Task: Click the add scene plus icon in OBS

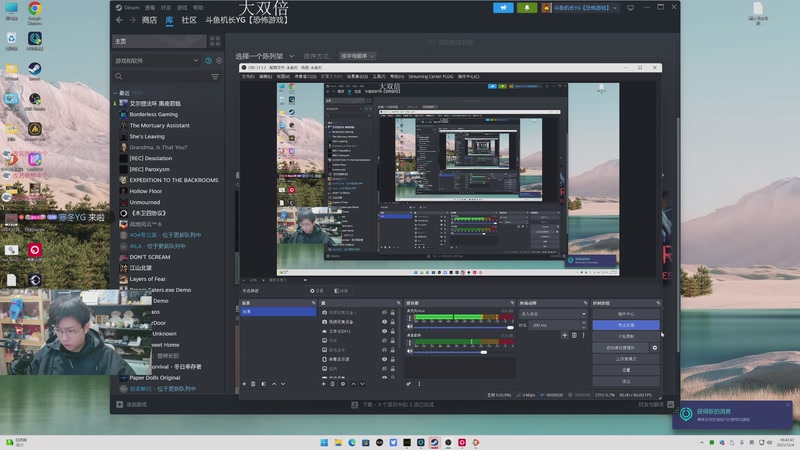Action: (244, 383)
